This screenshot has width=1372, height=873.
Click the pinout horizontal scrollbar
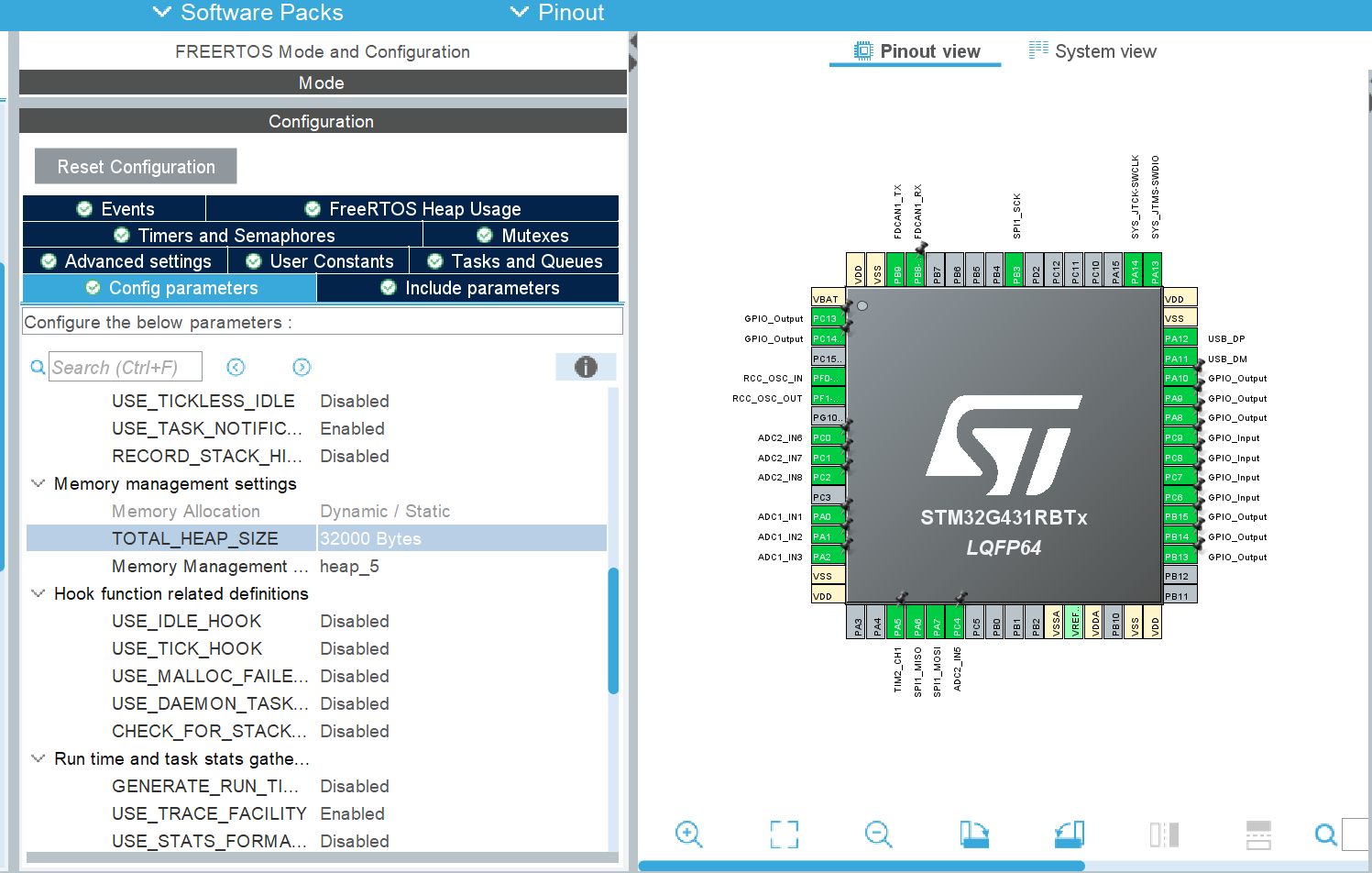point(862,866)
